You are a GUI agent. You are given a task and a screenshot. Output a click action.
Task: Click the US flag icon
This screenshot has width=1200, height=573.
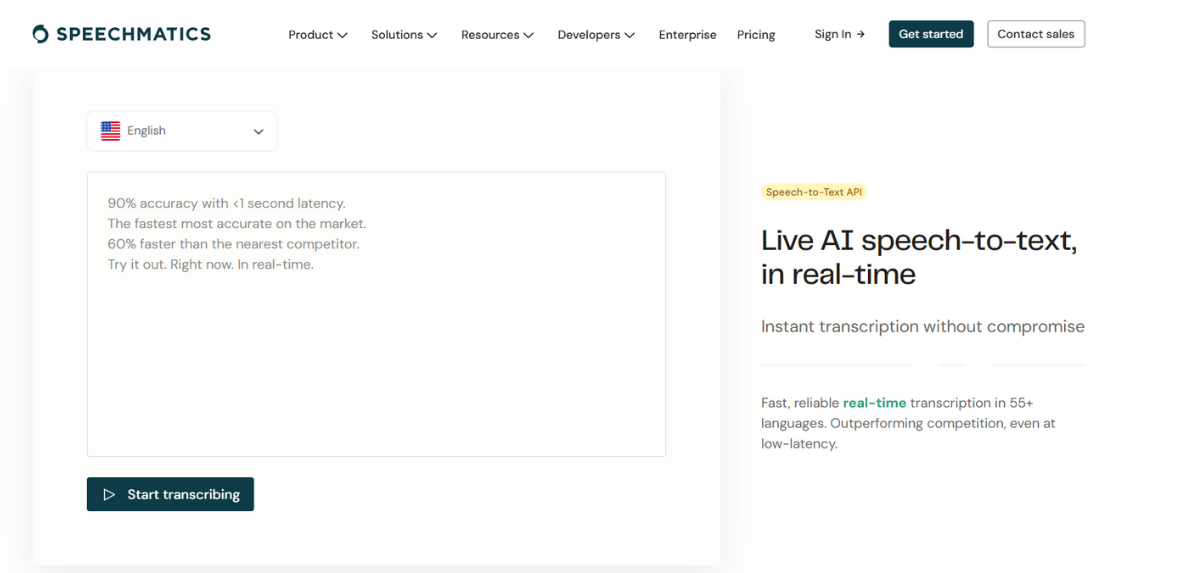point(111,131)
